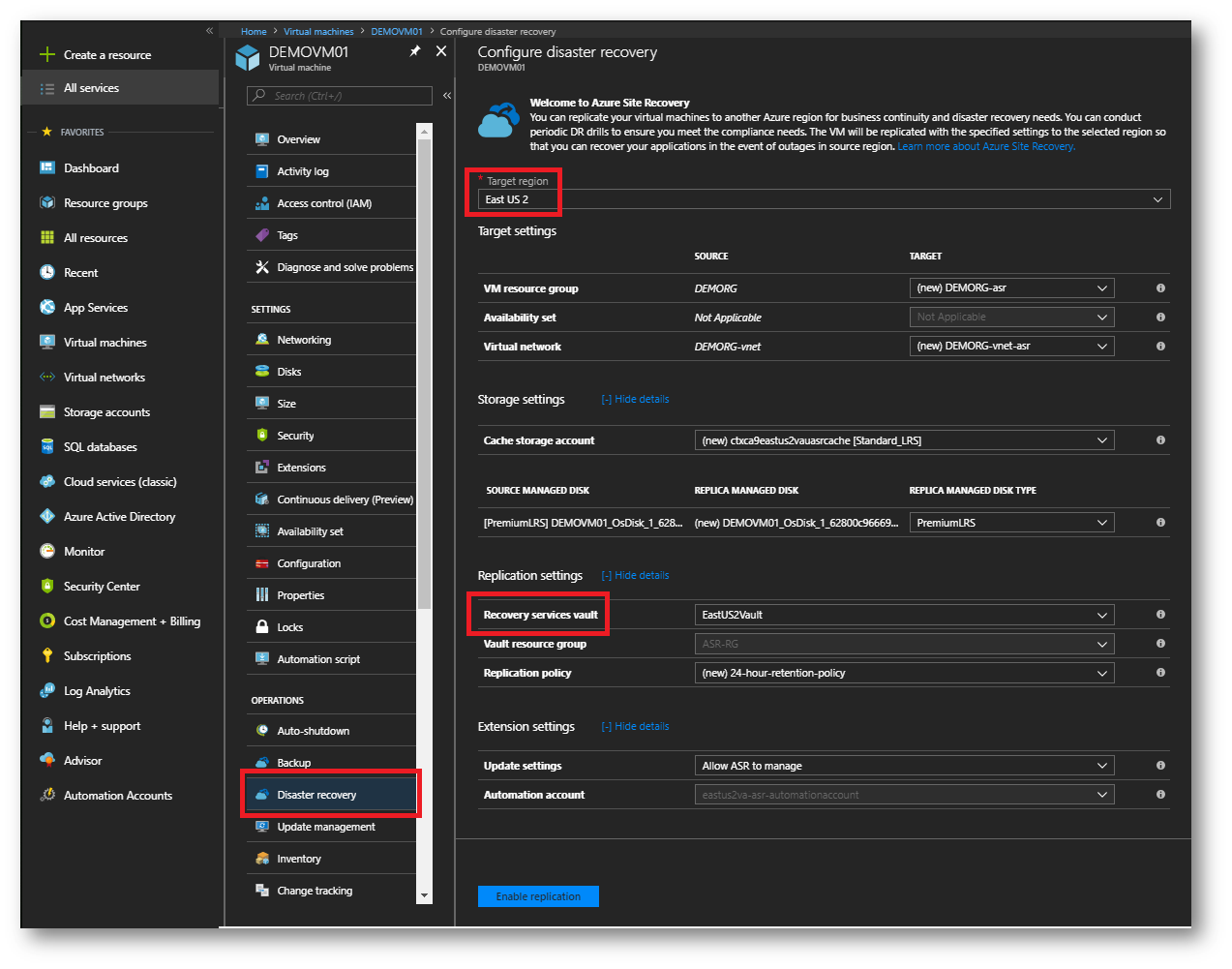The width and height of the screenshot is (1232, 969).
Task: Click the App Services icon
Action: click(46, 307)
